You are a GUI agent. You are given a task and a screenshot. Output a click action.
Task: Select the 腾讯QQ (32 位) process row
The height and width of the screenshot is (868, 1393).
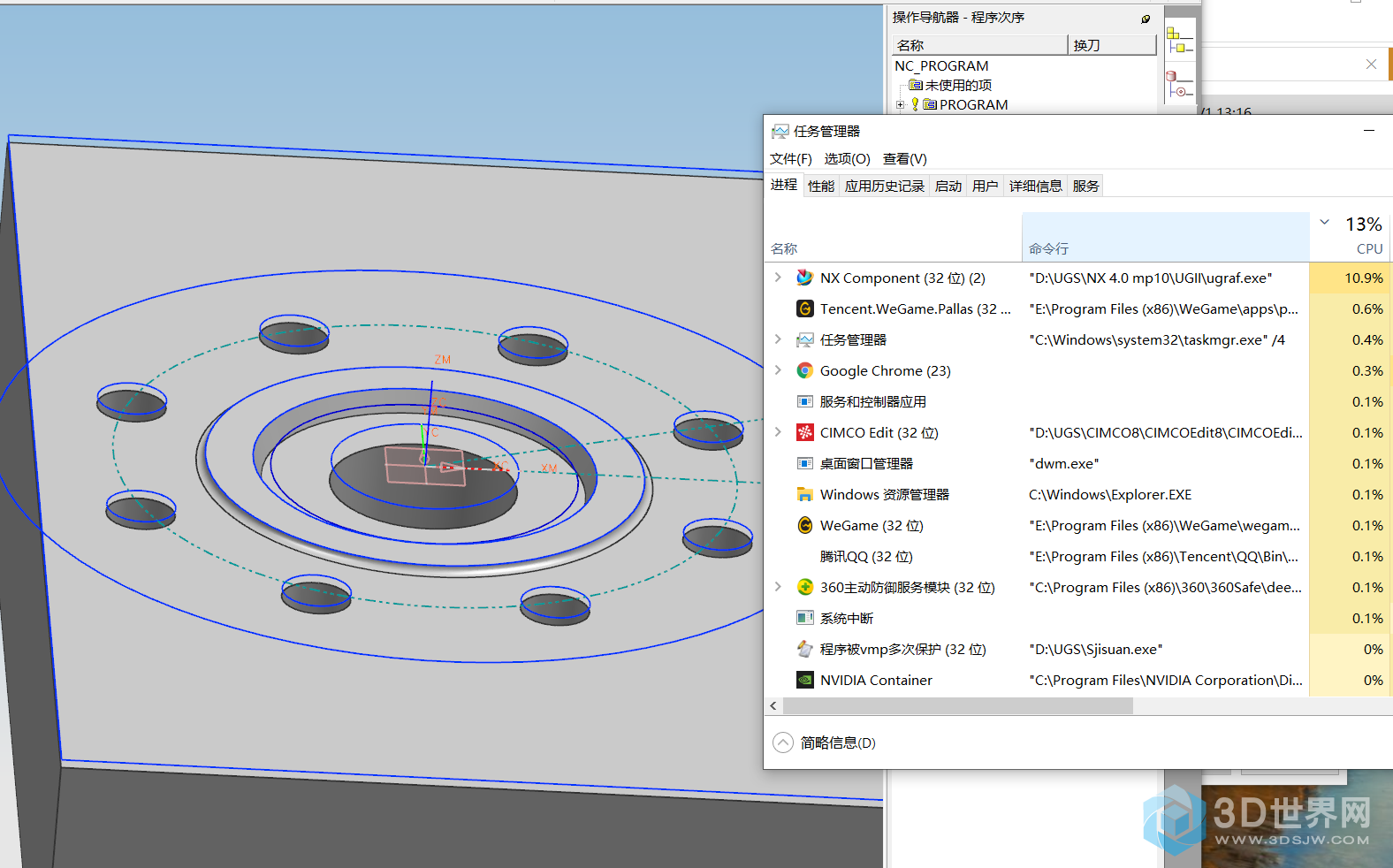1077,556
